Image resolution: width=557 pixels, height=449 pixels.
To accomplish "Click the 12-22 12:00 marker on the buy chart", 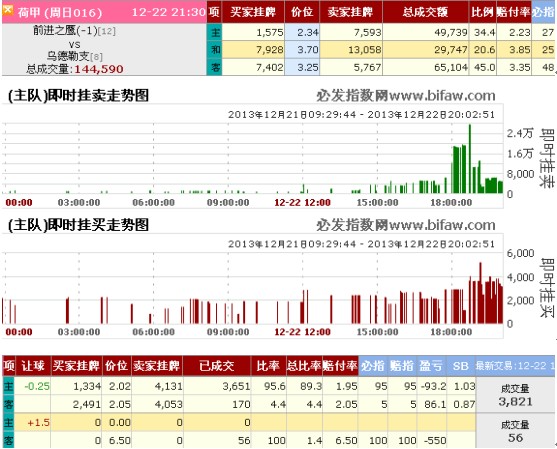I will 302,332.
